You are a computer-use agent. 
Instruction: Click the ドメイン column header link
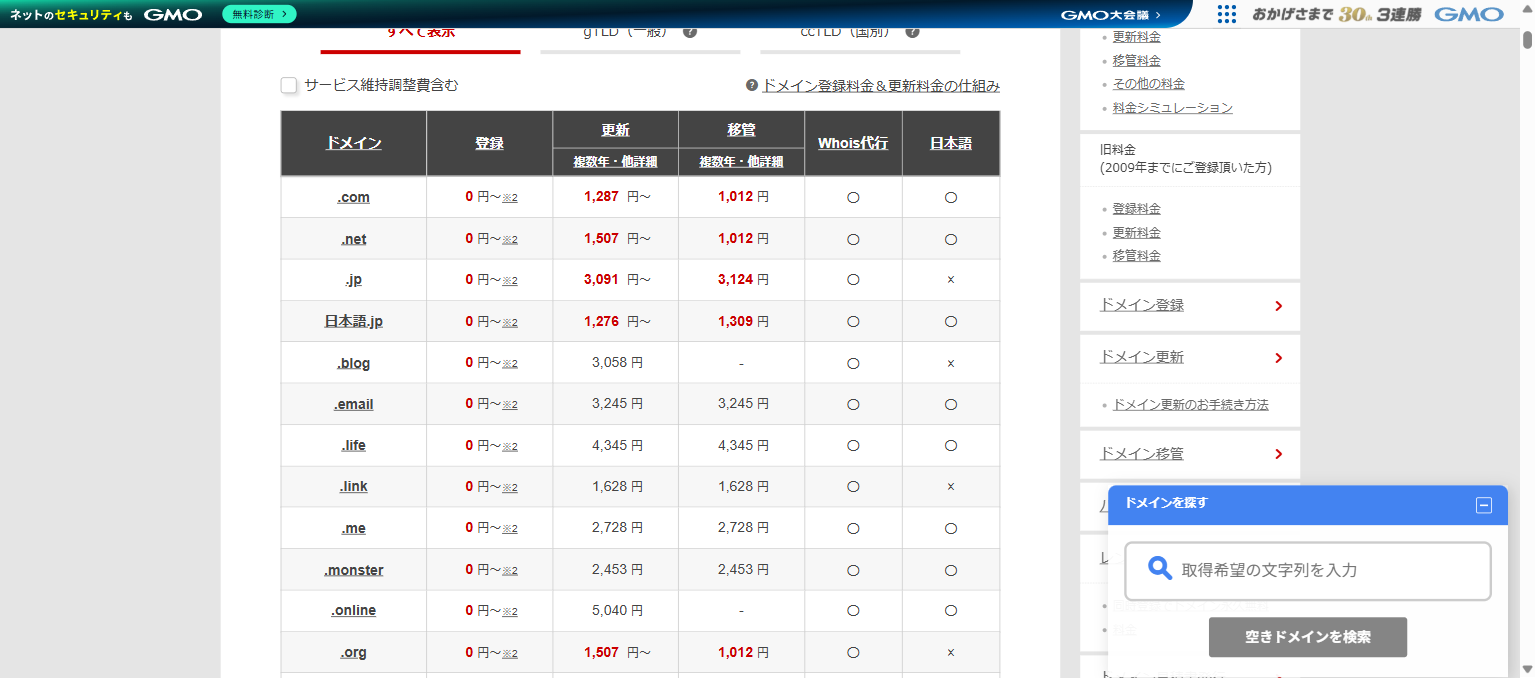point(354,143)
